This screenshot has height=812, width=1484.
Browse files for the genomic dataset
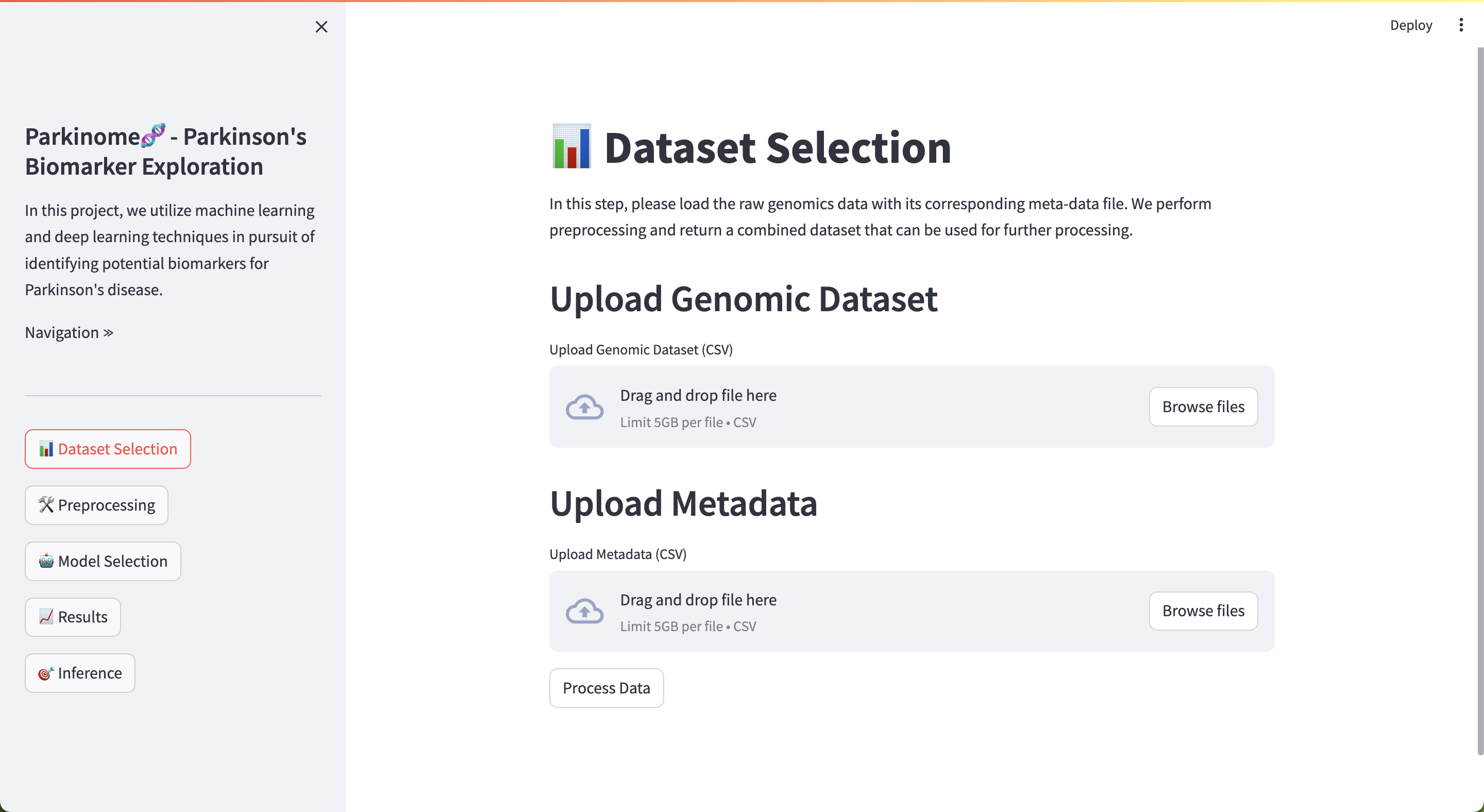1203,406
